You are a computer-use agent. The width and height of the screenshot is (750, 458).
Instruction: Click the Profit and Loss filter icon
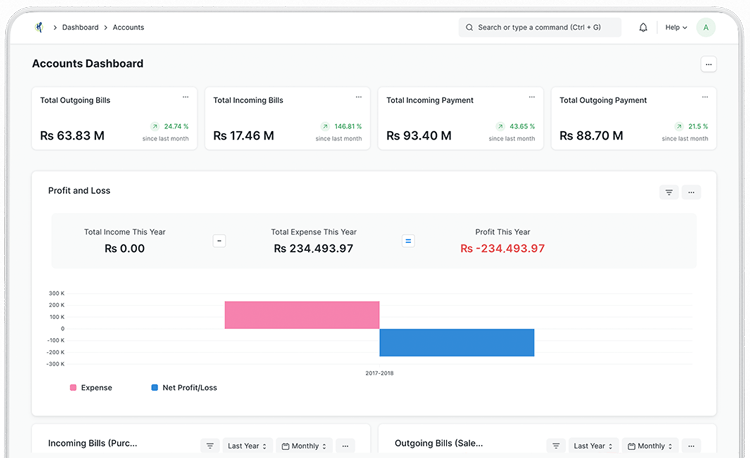pyautogui.click(x=669, y=192)
